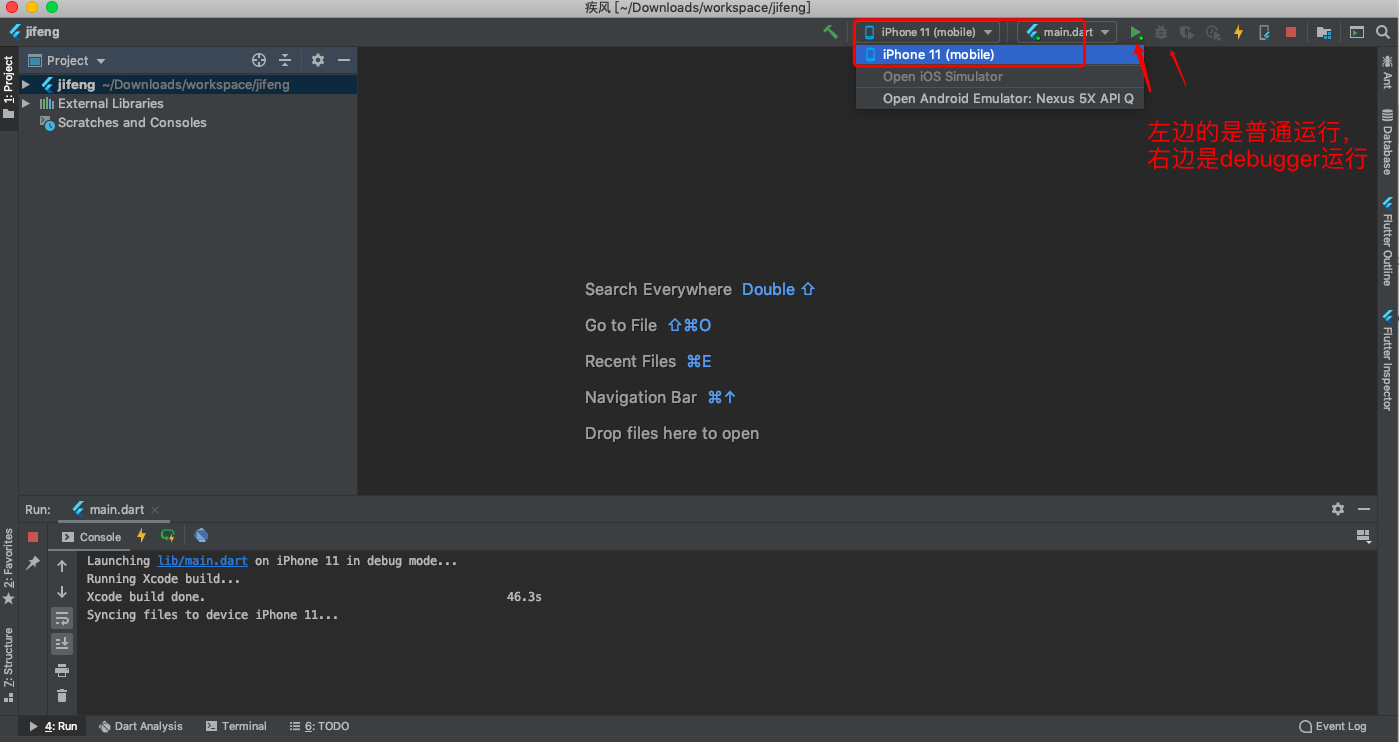The width and height of the screenshot is (1399, 742).
Task: Close the main.dart Run tab
Action: pyautogui.click(x=155, y=510)
